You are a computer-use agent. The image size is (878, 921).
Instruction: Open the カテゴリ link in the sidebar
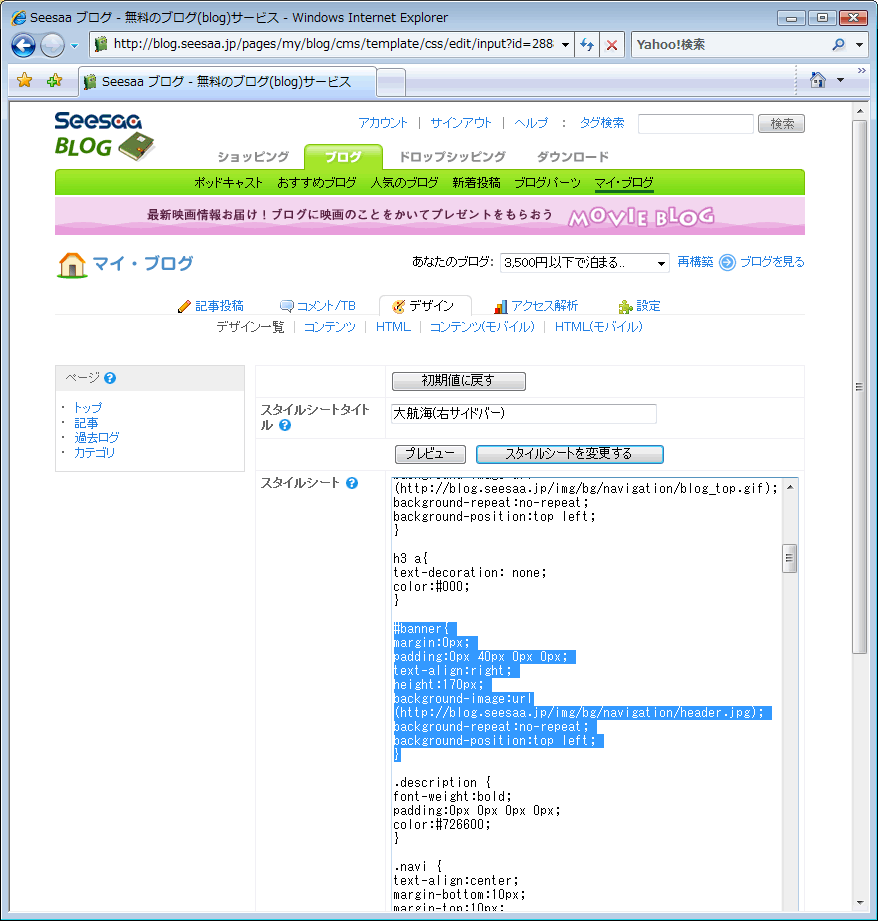[x=94, y=453]
